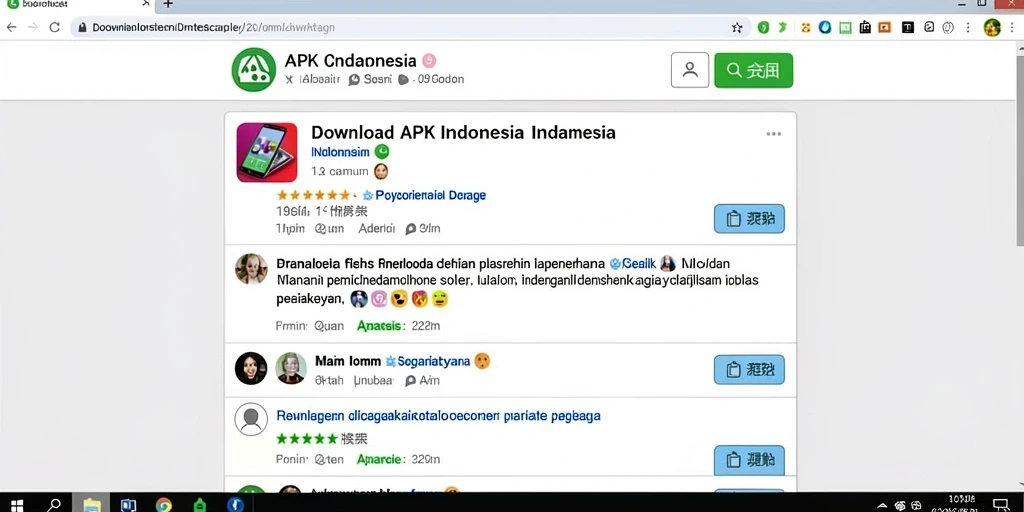Open the Windows Start menu
Screen dimensions: 1024x512
click(x=17, y=505)
